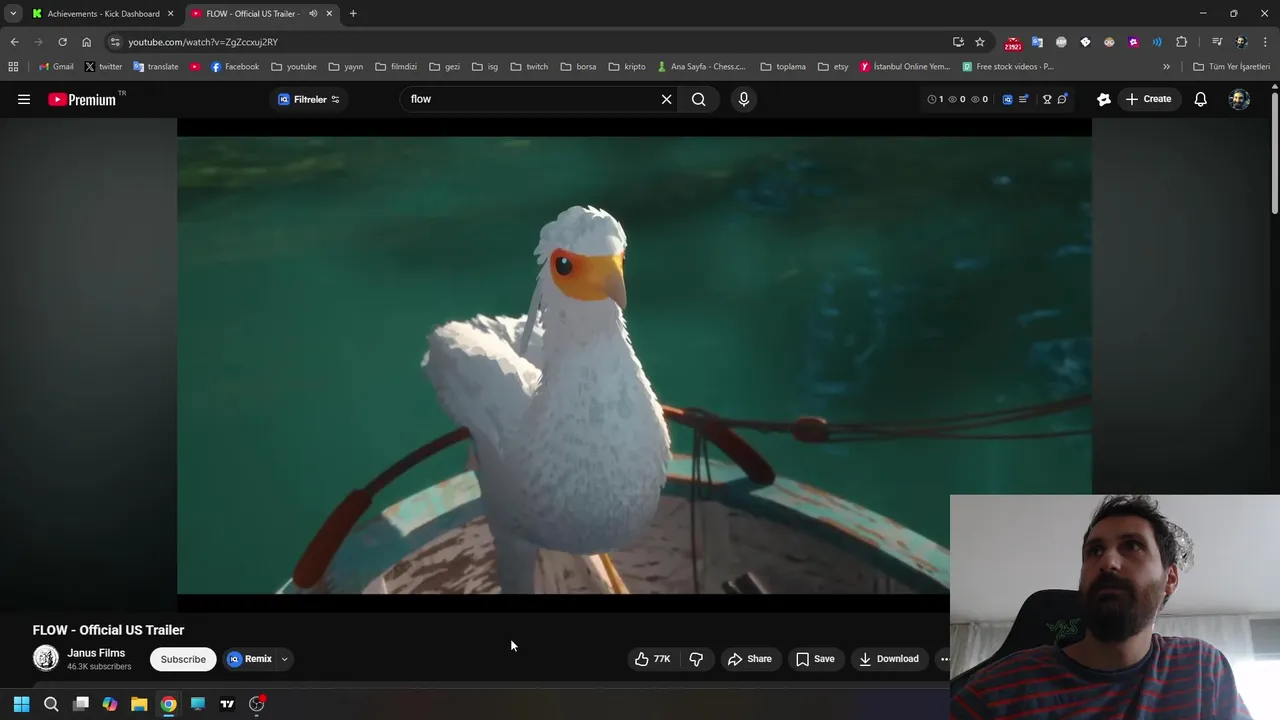The width and height of the screenshot is (1280, 720).
Task: Click the sparkle icon left of Create
Action: click(1104, 99)
